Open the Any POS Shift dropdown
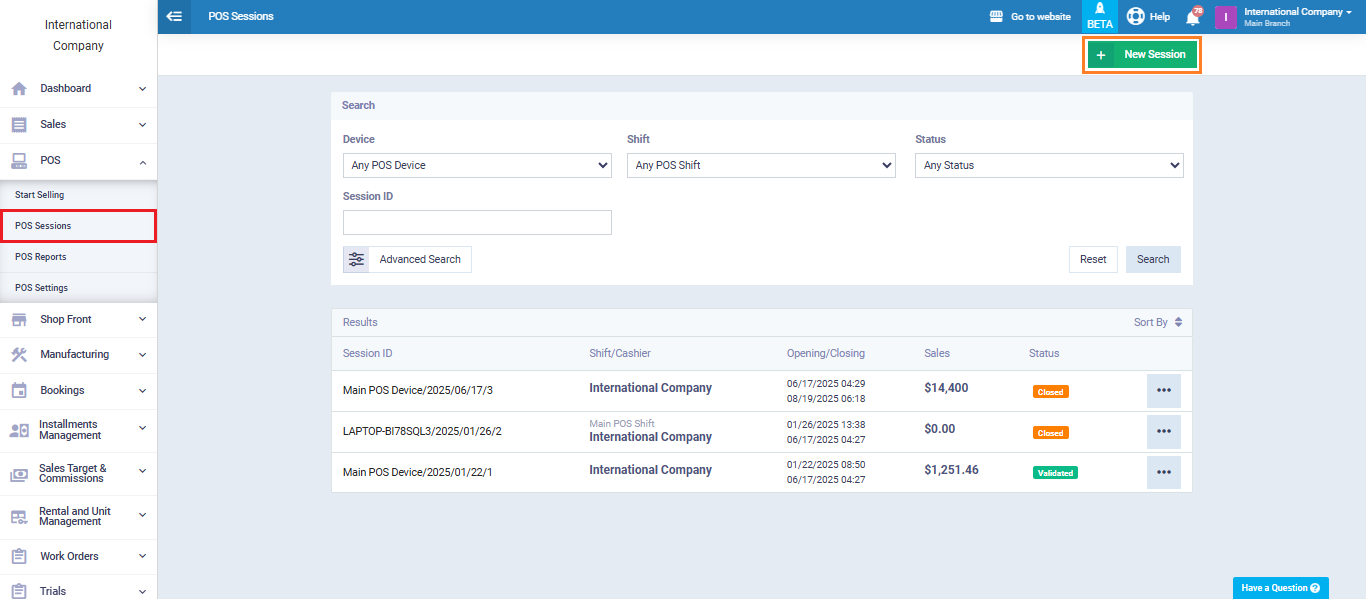The height and width of the screenshot is (599, 1366). pyautogui.click(x=761, y=165)
